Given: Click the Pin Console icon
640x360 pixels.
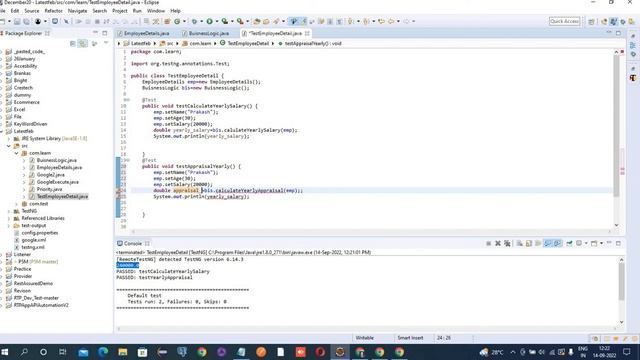Looking at the screenshot, I should point(569,243).
